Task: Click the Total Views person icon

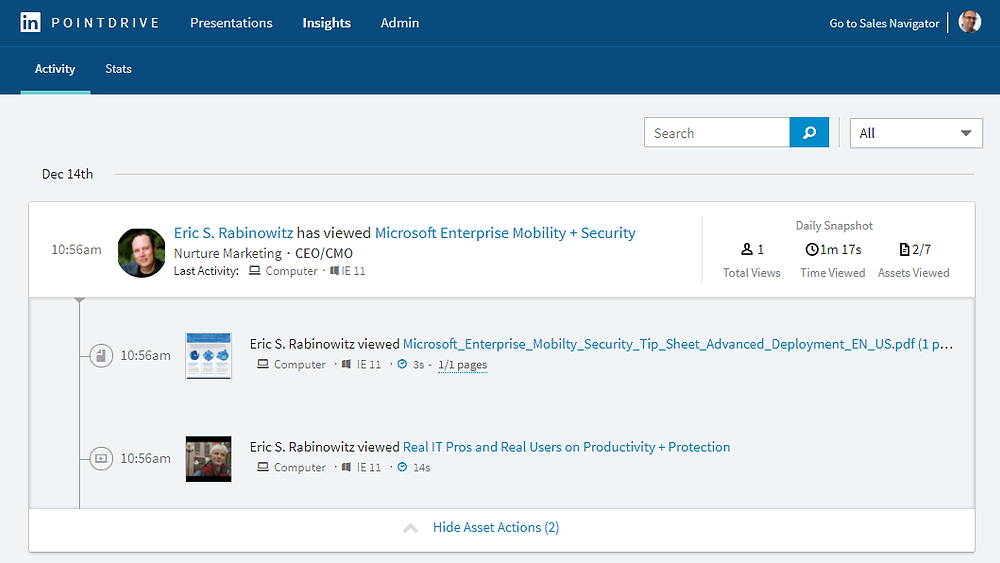Action: (x=747, y=249)
